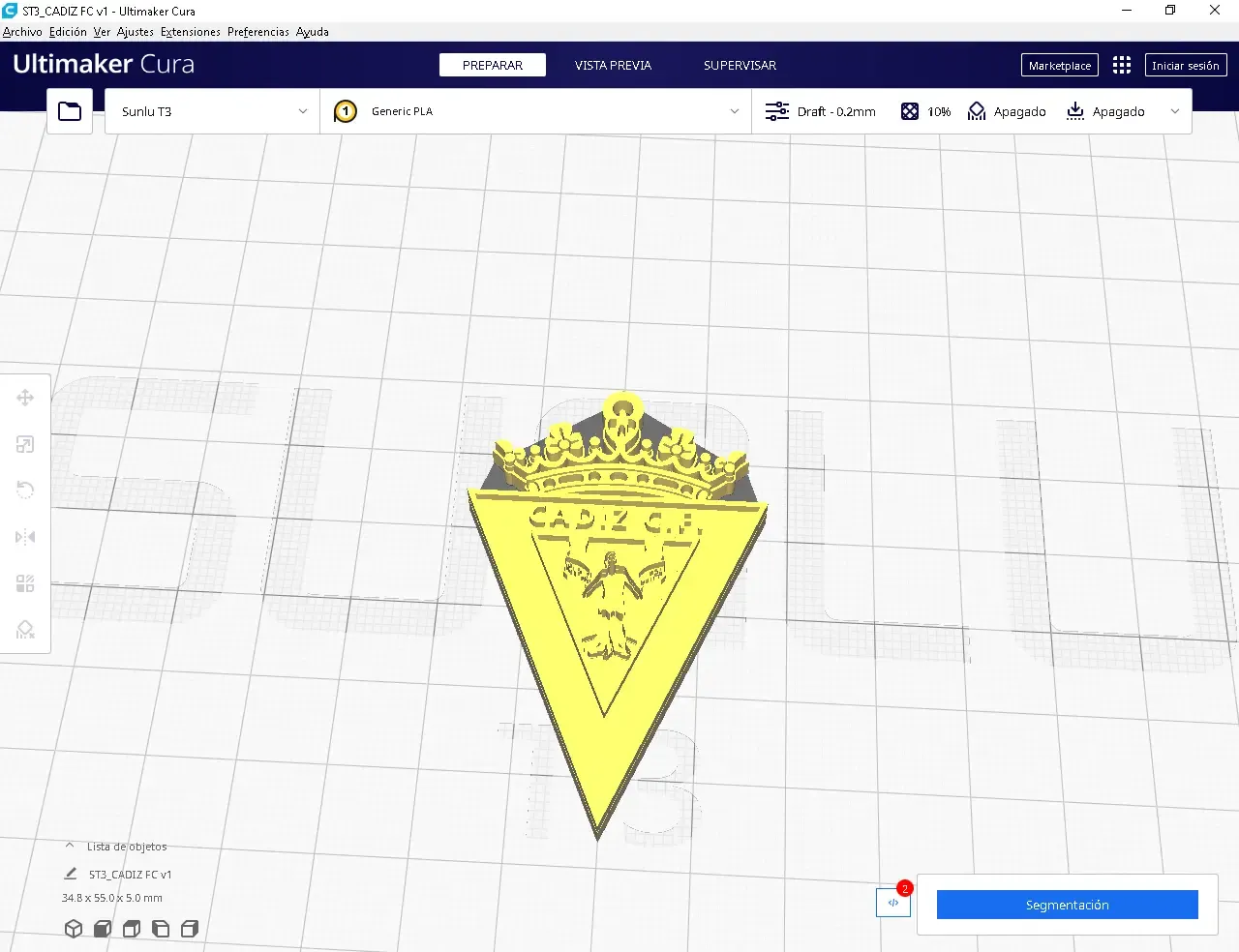Switch to right side view cube
The width and height of the screenshot is (1239, 952).
point(190,929)
